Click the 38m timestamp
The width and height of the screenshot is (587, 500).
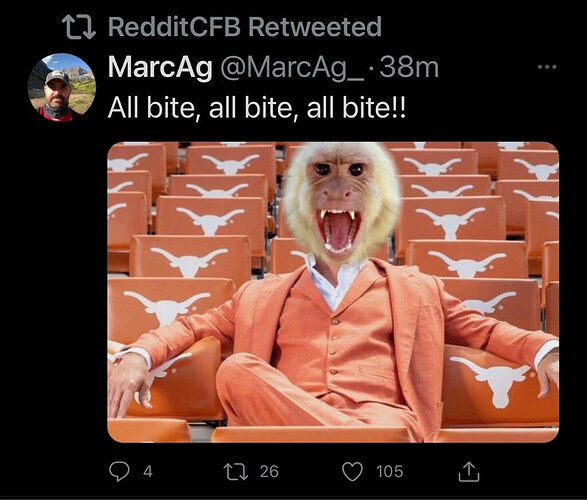[x=409, y=68]
